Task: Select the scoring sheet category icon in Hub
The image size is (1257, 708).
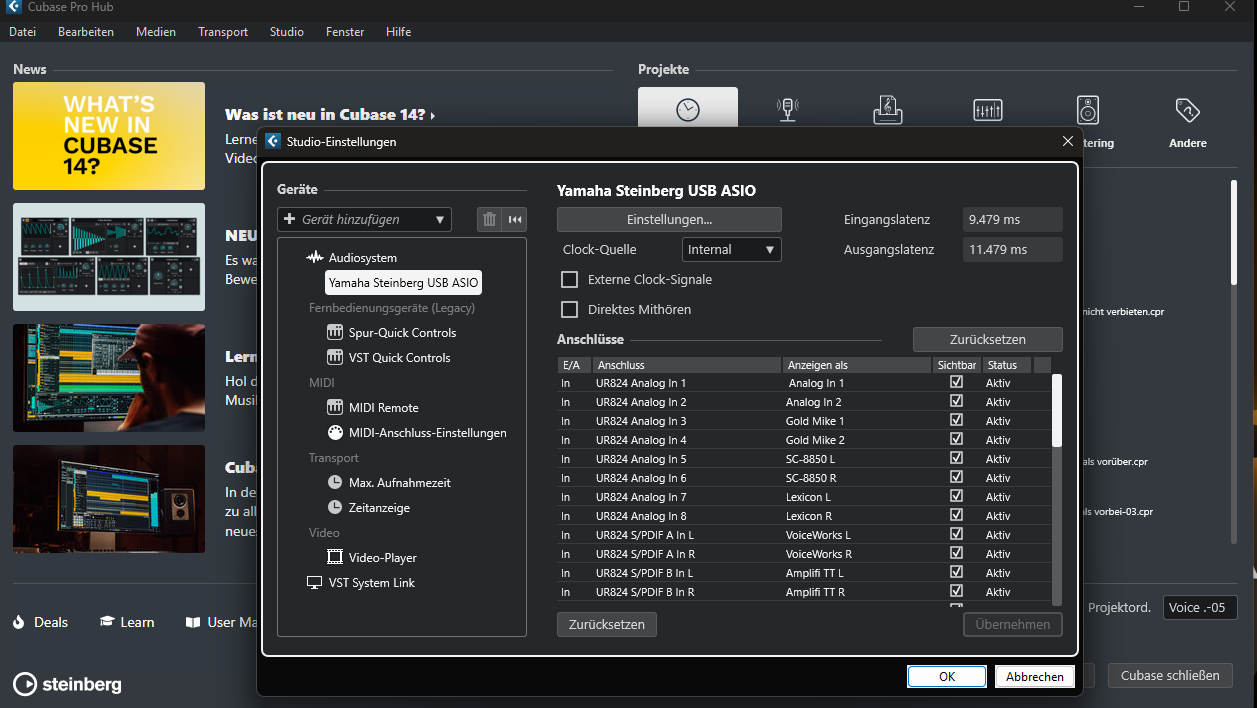Action: pos(888,110)
